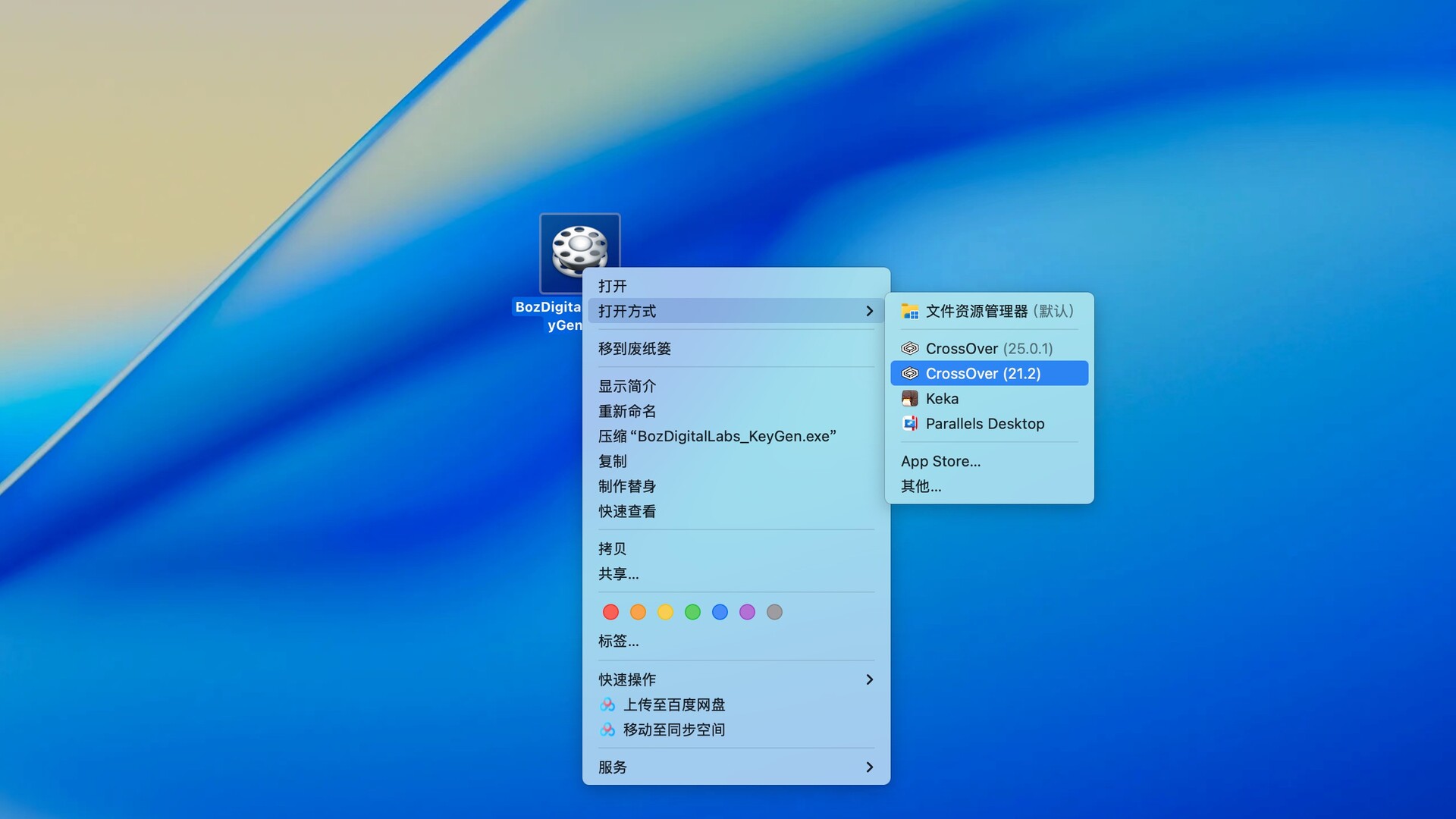
Task: Apply the yellow tag color
Action: (665, 612)
